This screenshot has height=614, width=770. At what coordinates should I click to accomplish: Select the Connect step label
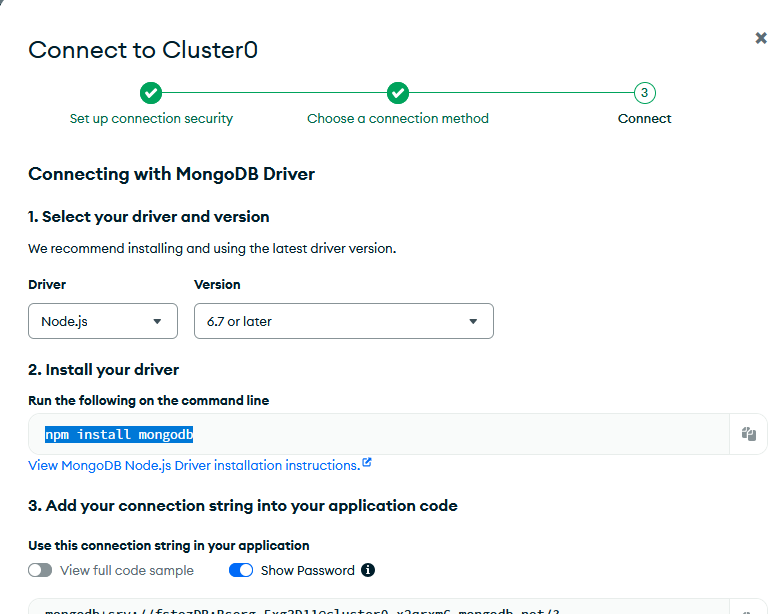(x=645, y=118)
